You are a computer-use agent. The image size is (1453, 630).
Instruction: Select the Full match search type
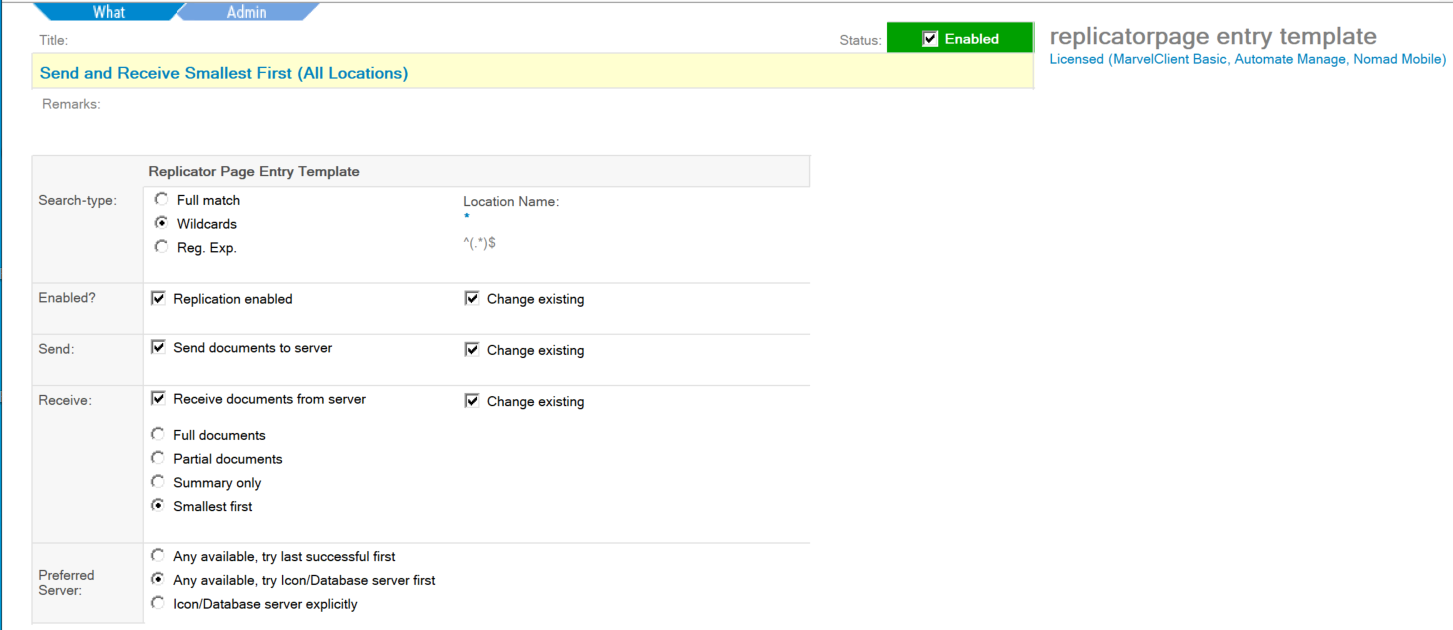pyautogui.click(x=161, y=200)
